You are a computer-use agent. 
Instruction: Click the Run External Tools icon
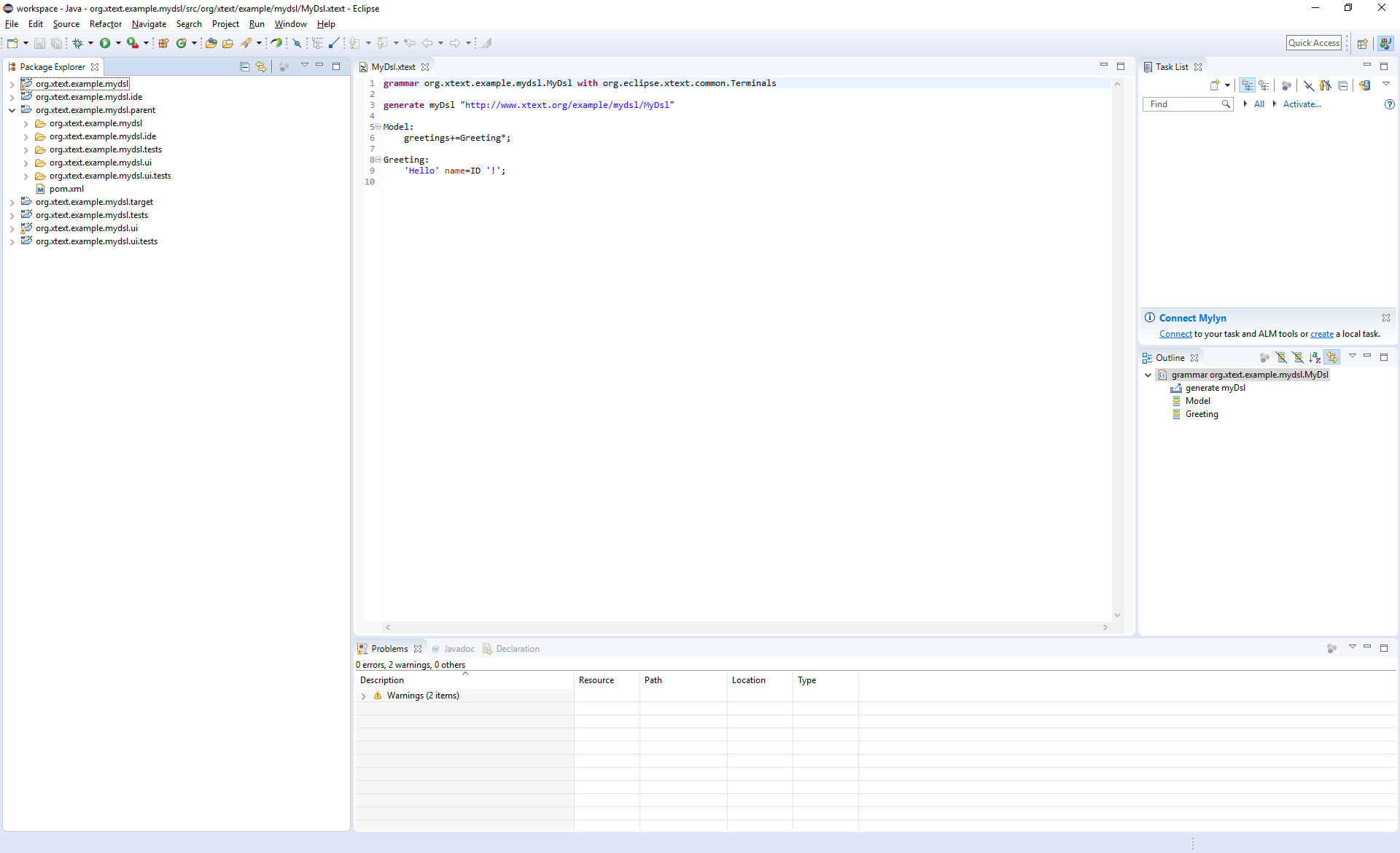pyautogui.click(x=132, y=43)
